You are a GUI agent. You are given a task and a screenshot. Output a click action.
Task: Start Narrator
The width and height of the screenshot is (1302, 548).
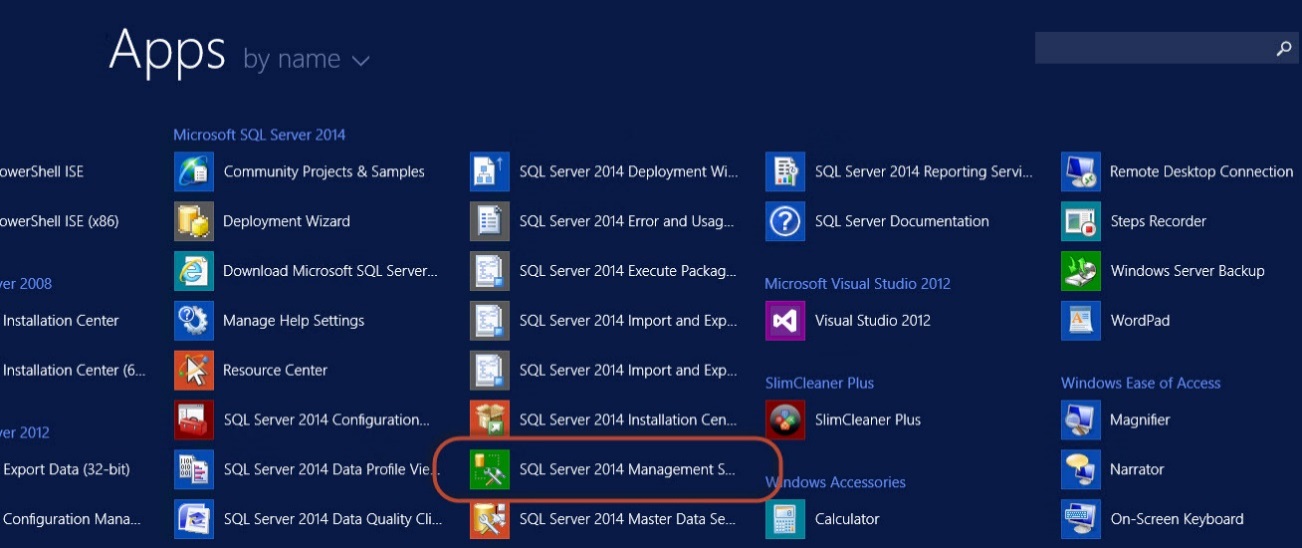1114,469
